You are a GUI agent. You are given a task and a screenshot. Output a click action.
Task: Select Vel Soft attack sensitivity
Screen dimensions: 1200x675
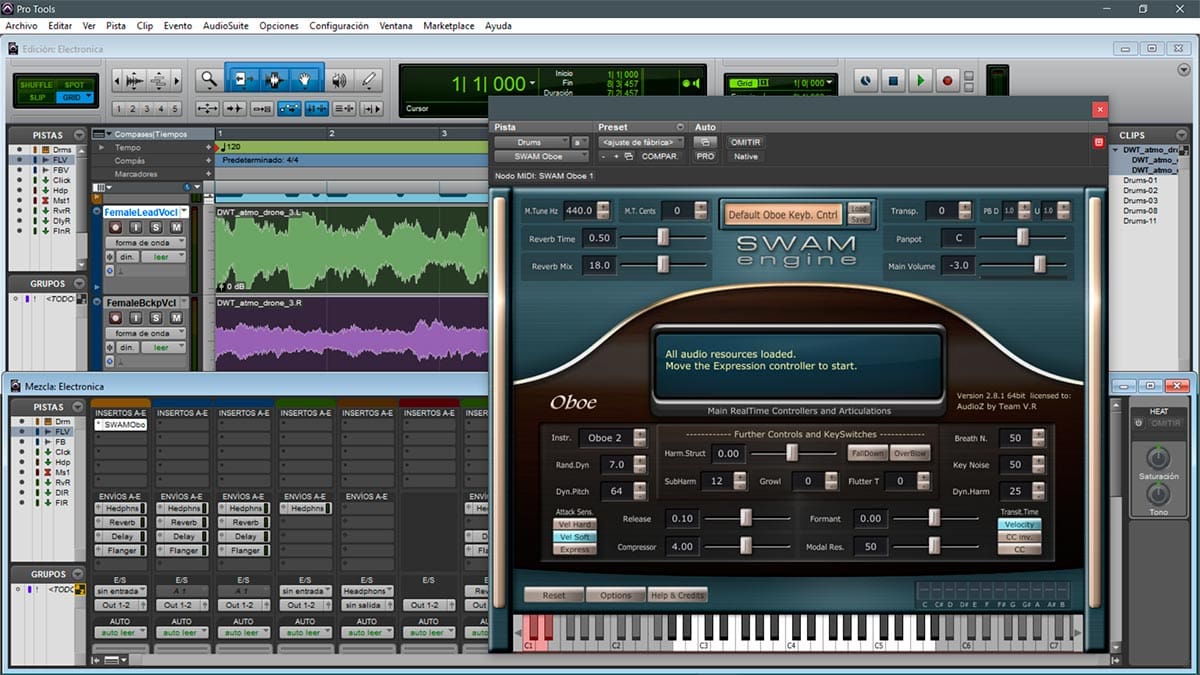(x=573, y=537)
